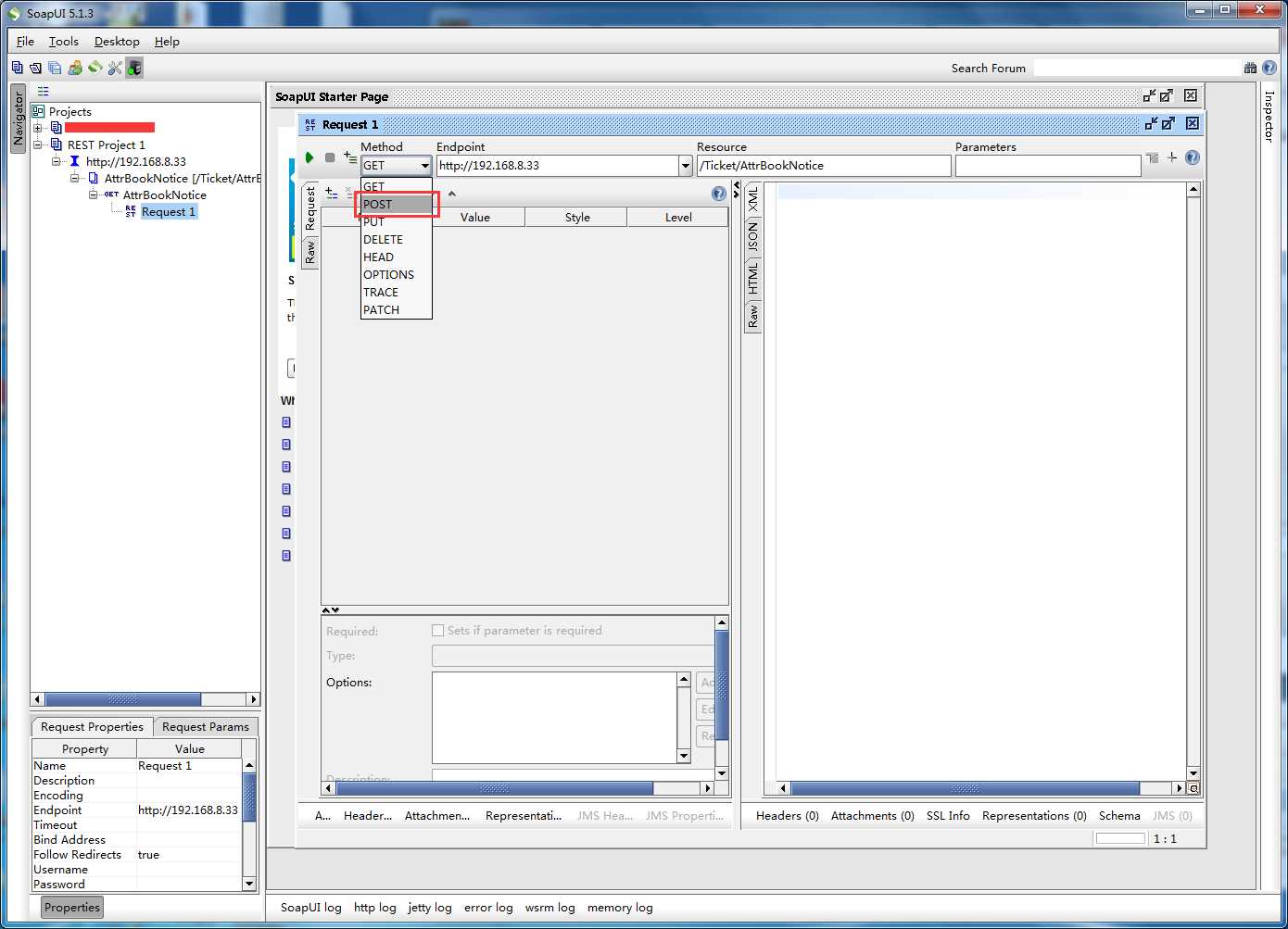Open the Desktop menu
Image resolution: width=1288 pixels, height=929 pixels.
[117, 42]
